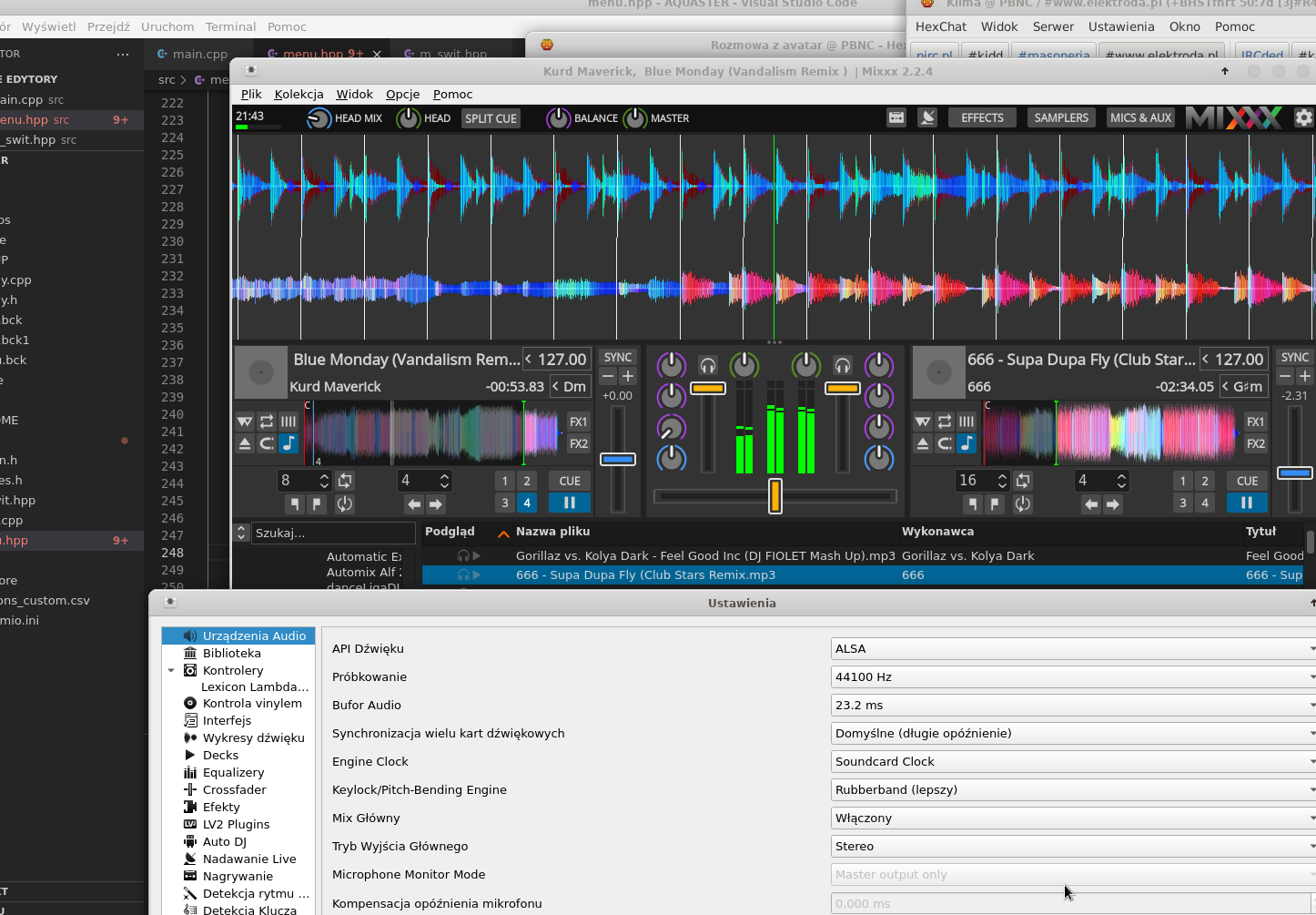Jump the left deck beatjump forward
The height and width of the screenshot is (915, 1316).
point(436,503)
